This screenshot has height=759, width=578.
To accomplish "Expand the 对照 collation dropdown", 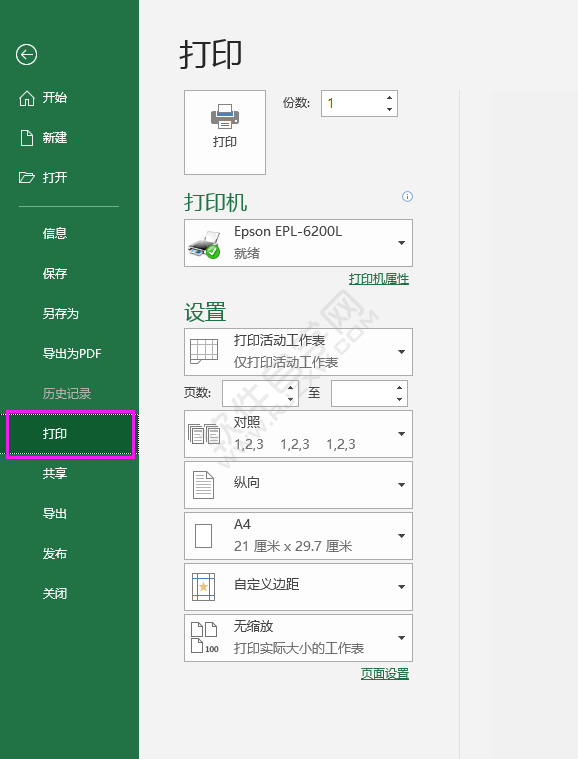I will (x=298, y=434).
